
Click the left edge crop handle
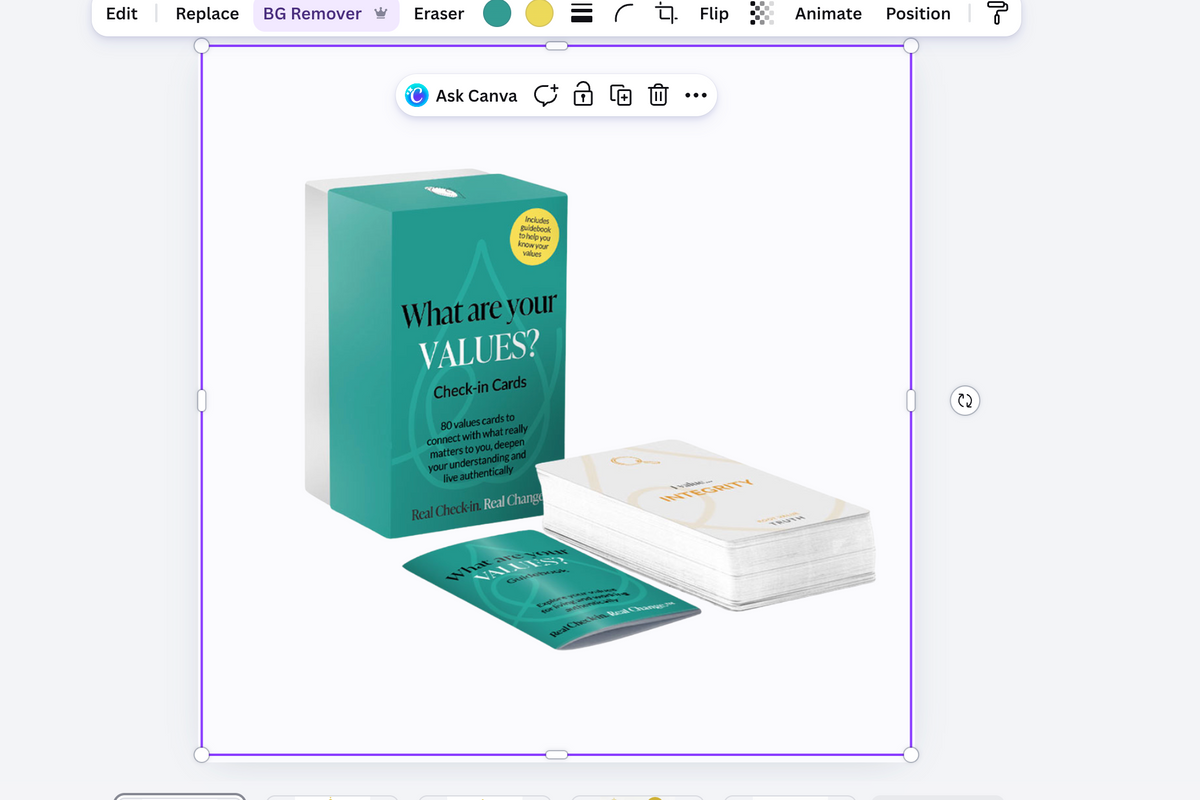201,400
